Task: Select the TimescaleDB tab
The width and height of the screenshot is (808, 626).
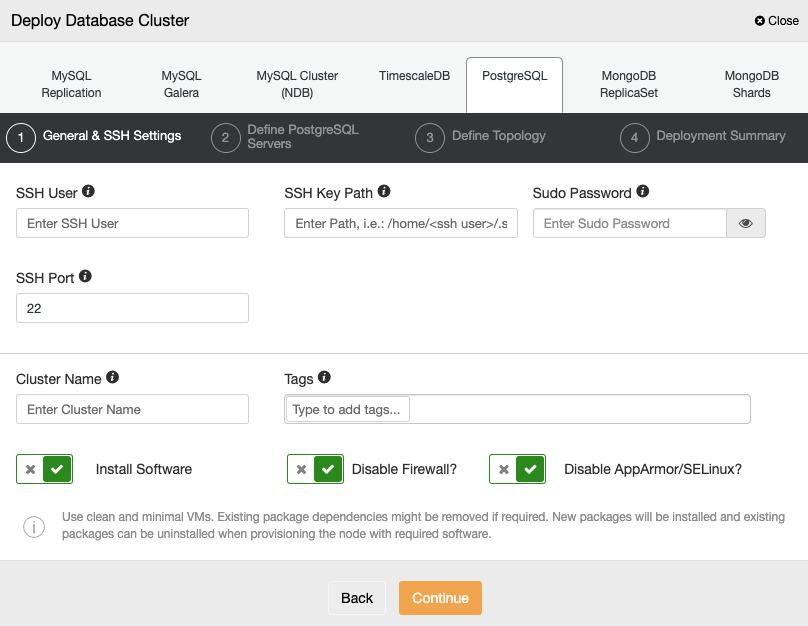Action: pos(414,76)
